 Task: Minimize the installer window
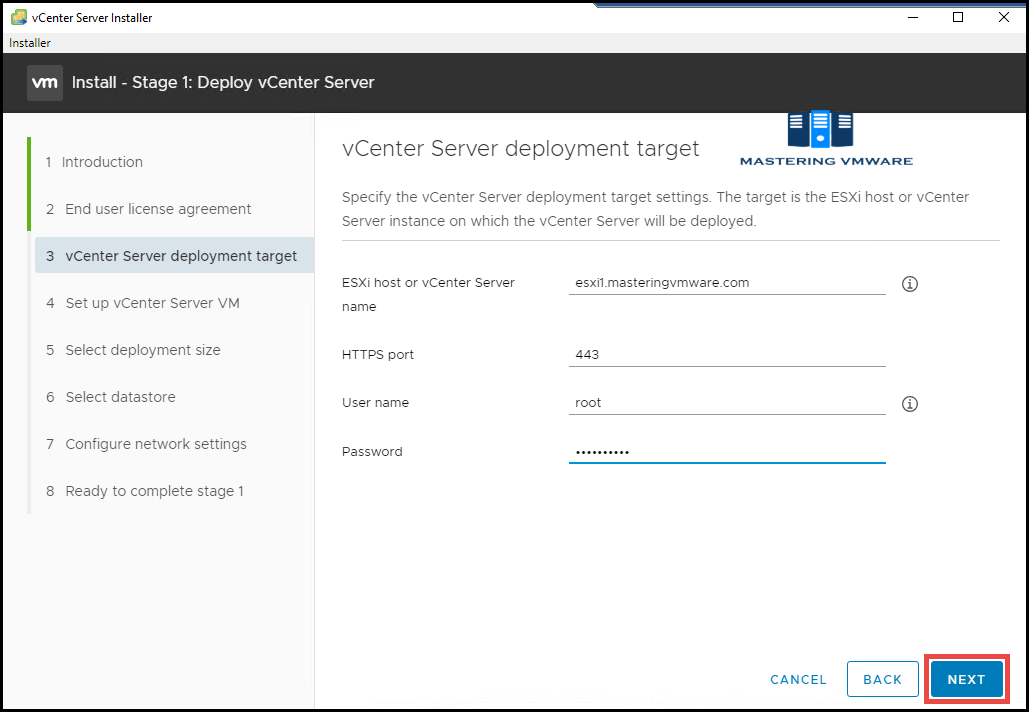[x=913, y=18]
